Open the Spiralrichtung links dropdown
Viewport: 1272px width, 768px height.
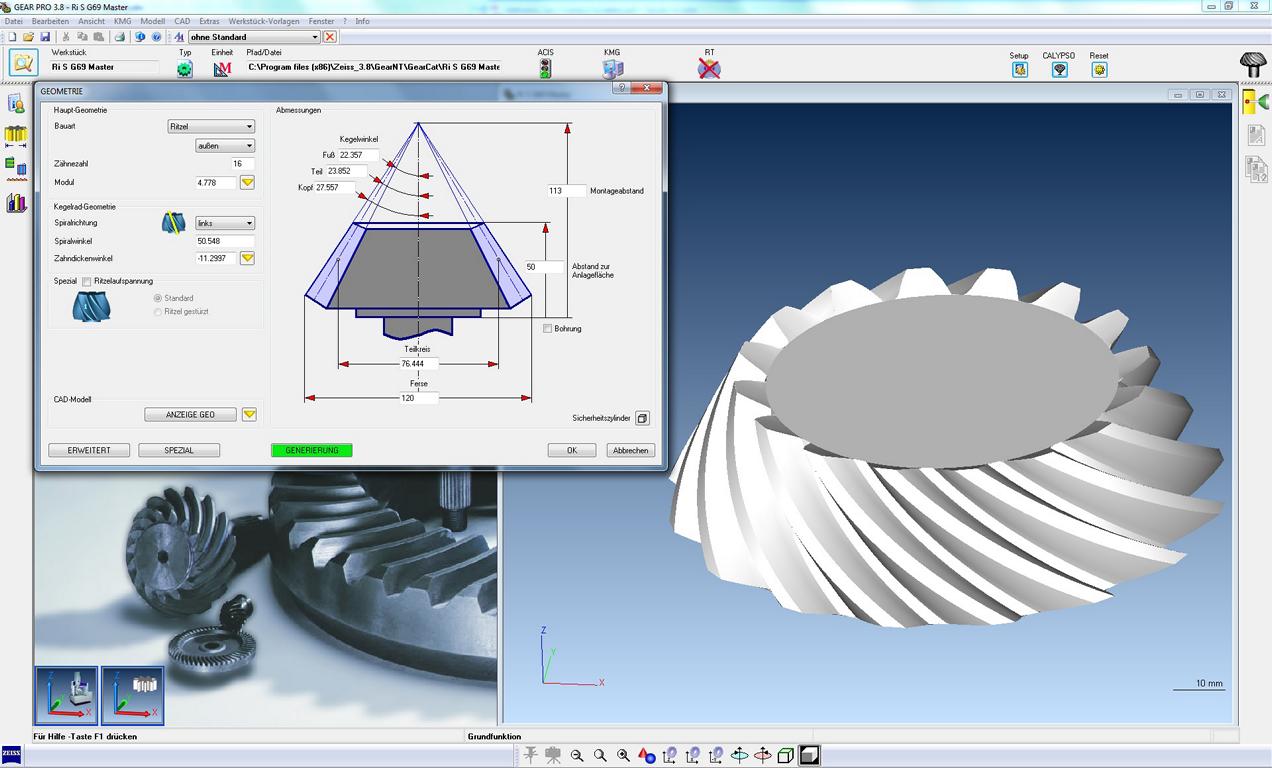coord(225,223)
